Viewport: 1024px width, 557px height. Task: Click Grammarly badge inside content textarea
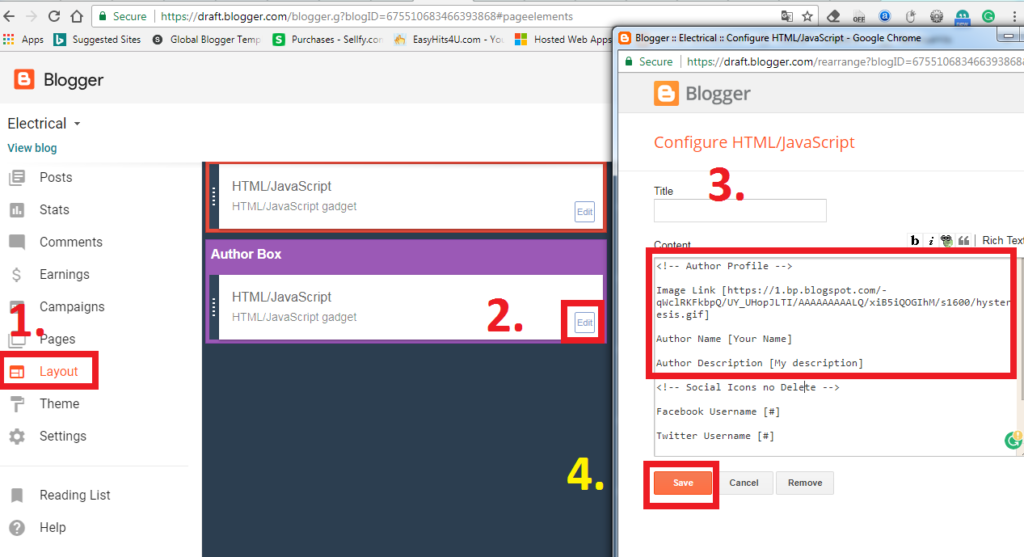click(1014, 441)
